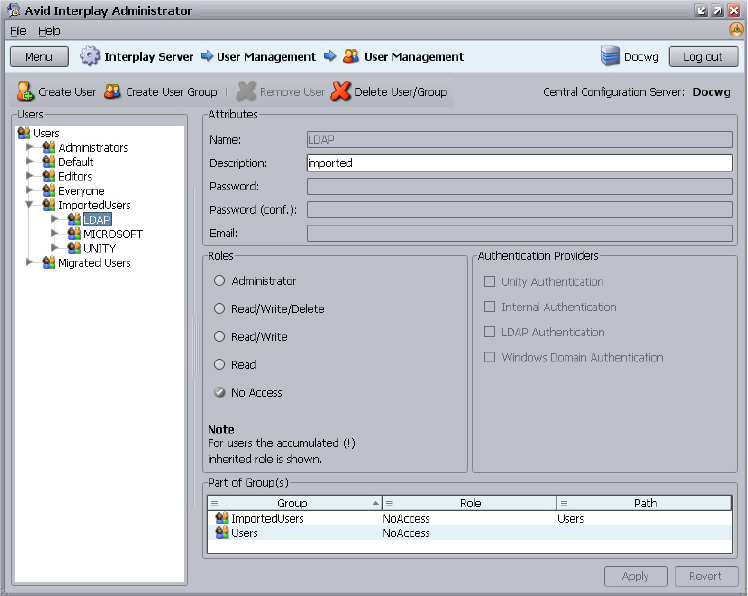
Task: Click the Email input field
Action: (519, 233)
